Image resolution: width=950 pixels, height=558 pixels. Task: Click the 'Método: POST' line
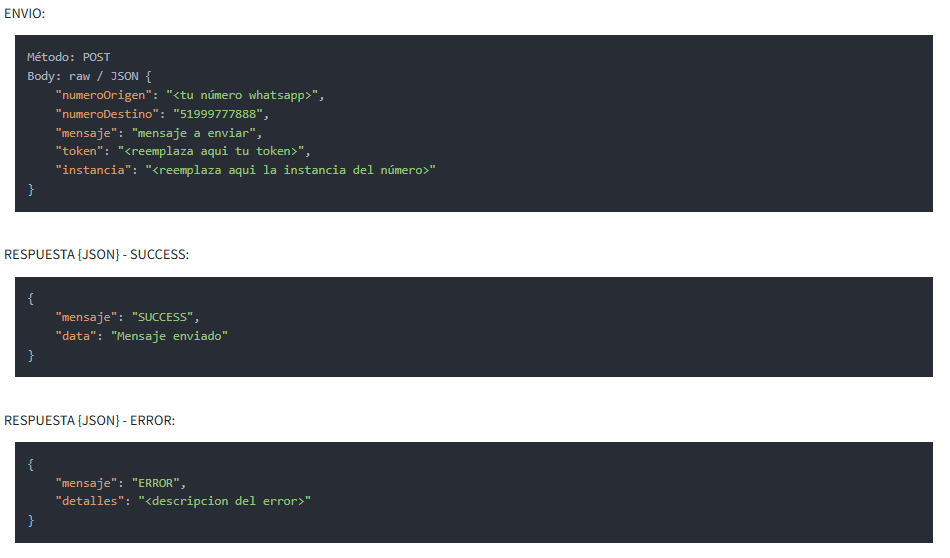(x=69, y=57)
